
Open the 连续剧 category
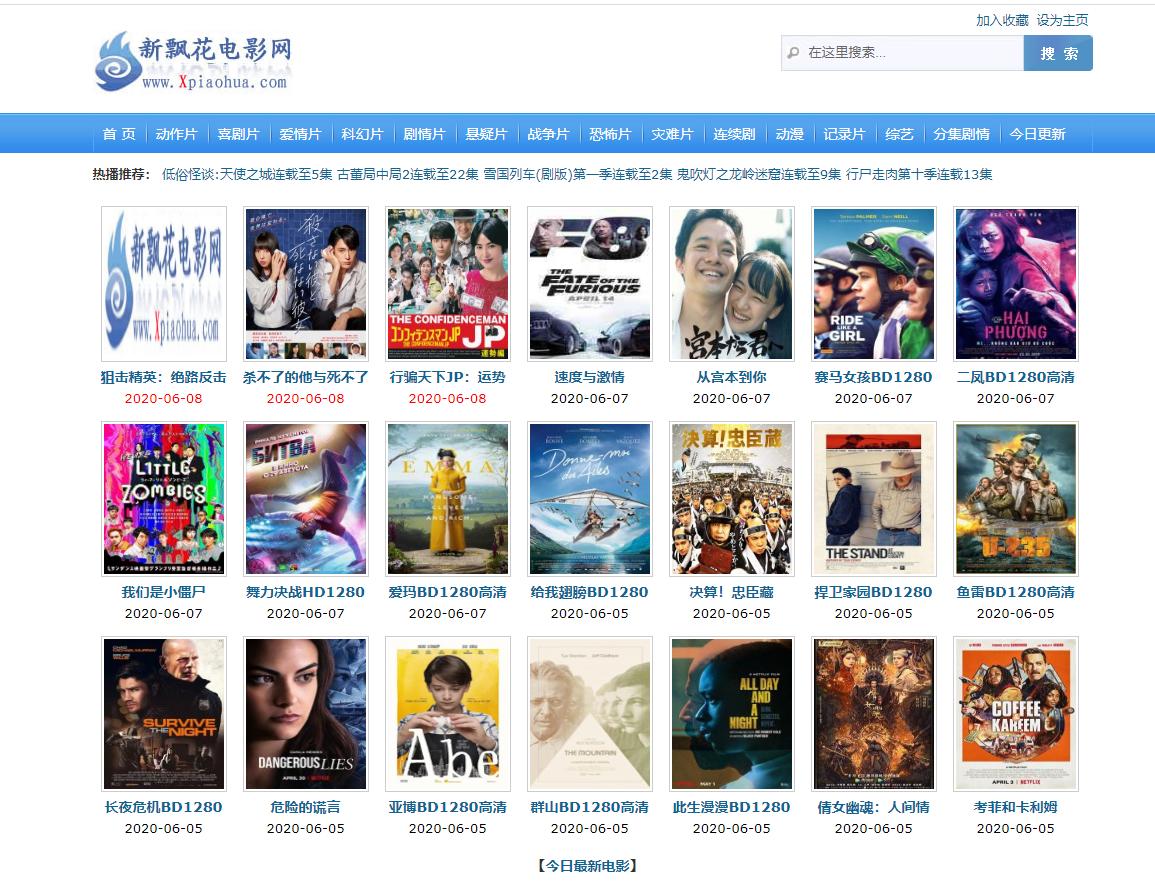pyautogui.click(x=734, y=134)
